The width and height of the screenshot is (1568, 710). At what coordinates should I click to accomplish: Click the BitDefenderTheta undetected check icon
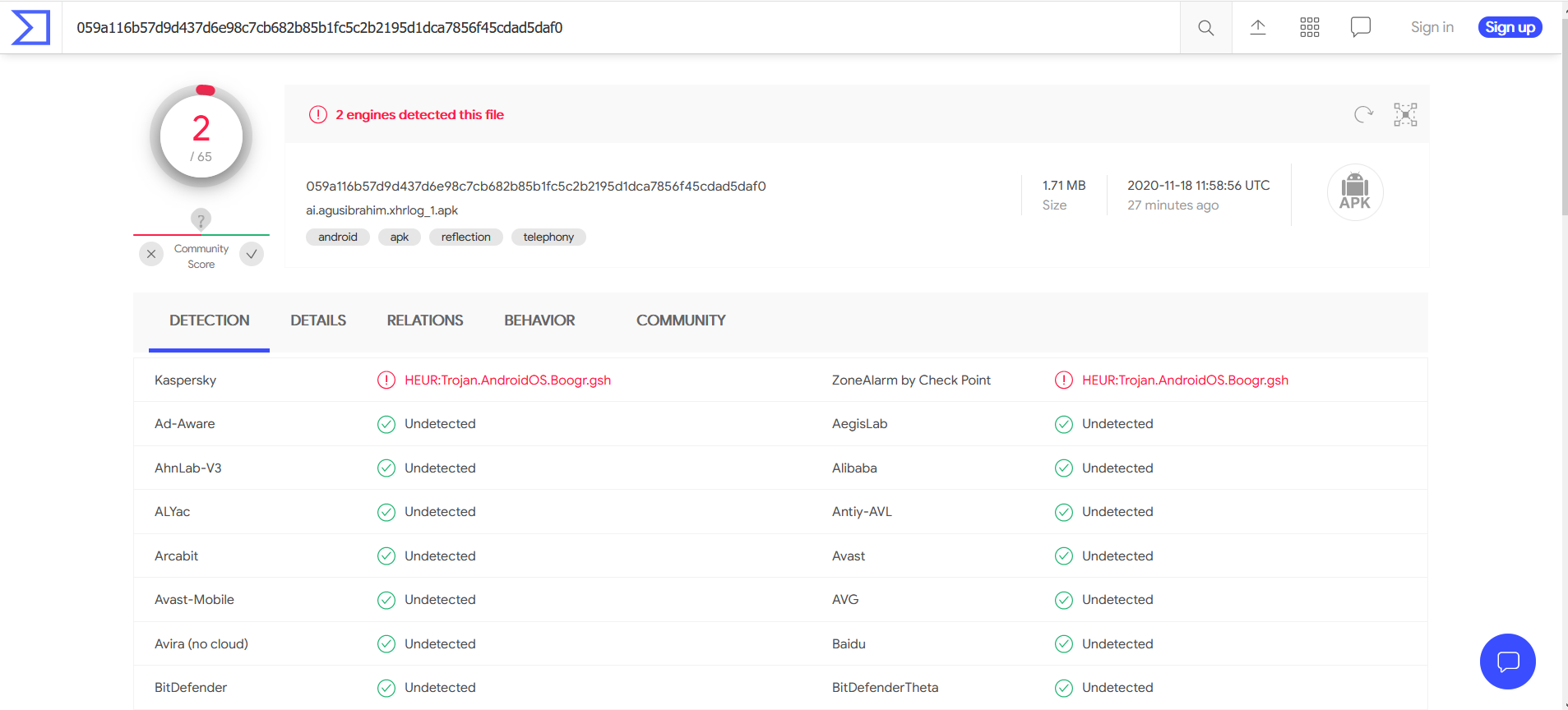click(x=1064, y=688)
